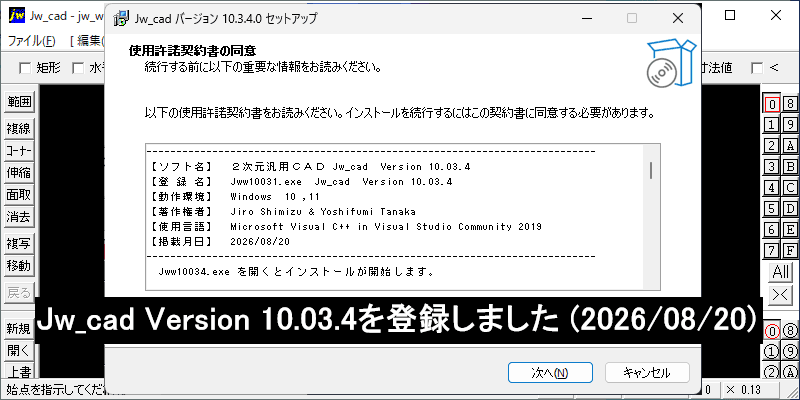Click the 新規 new file button
The width and height of the screenshot is (800, 400).
point(19,329)
